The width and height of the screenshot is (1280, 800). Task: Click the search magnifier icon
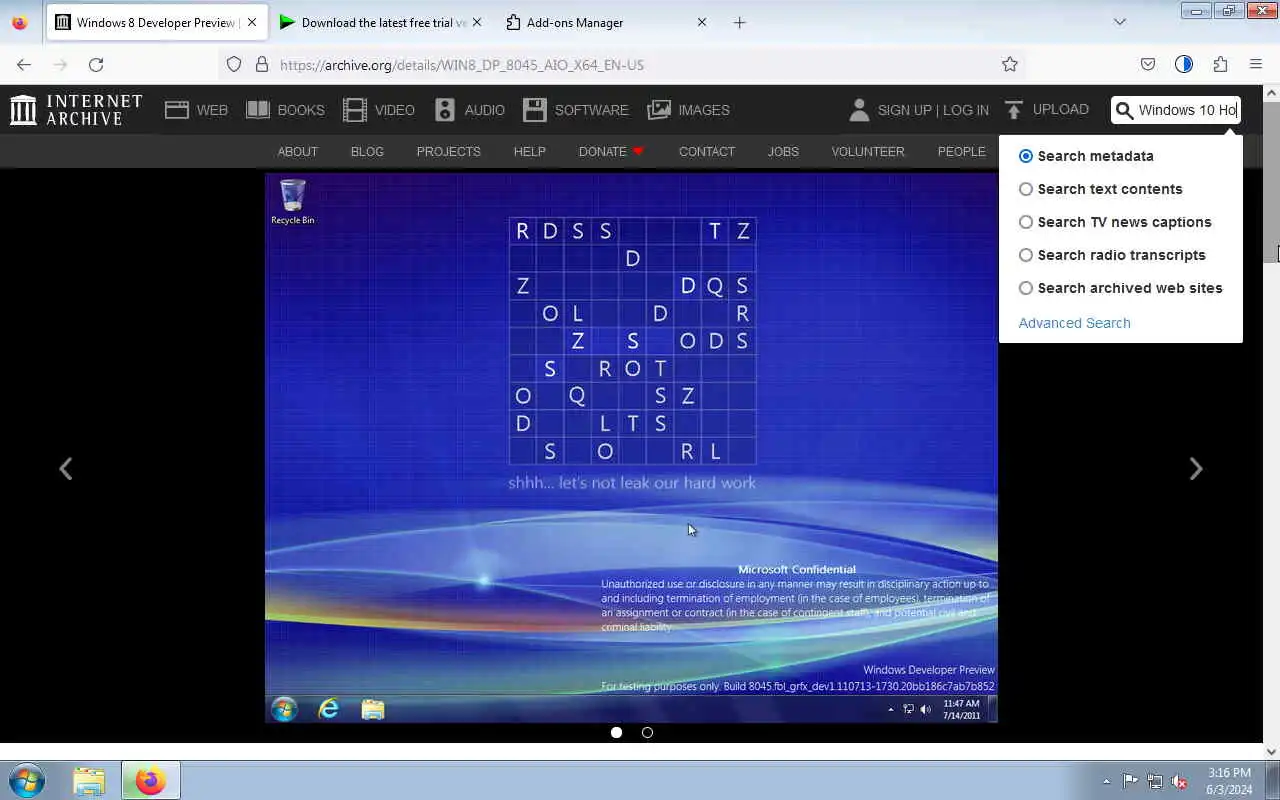1125,110
